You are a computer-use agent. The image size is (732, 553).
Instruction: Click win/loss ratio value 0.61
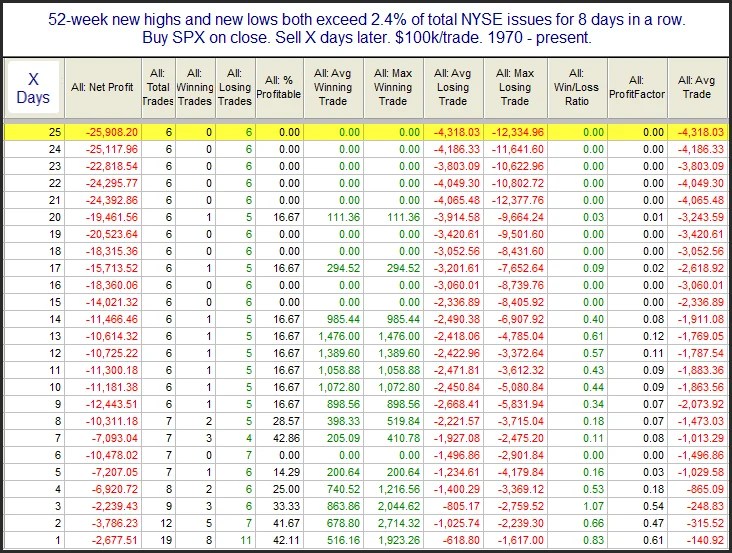(593, 336)
